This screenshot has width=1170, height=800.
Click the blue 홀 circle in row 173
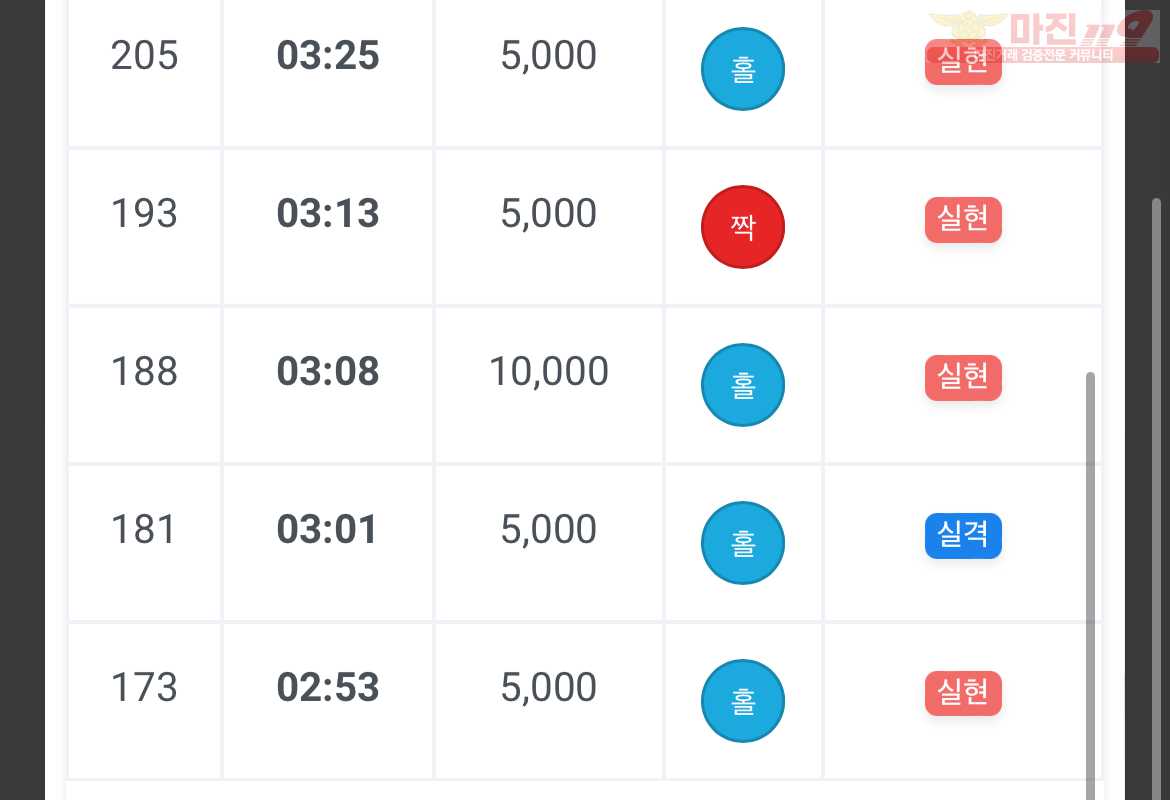(742, 701)
